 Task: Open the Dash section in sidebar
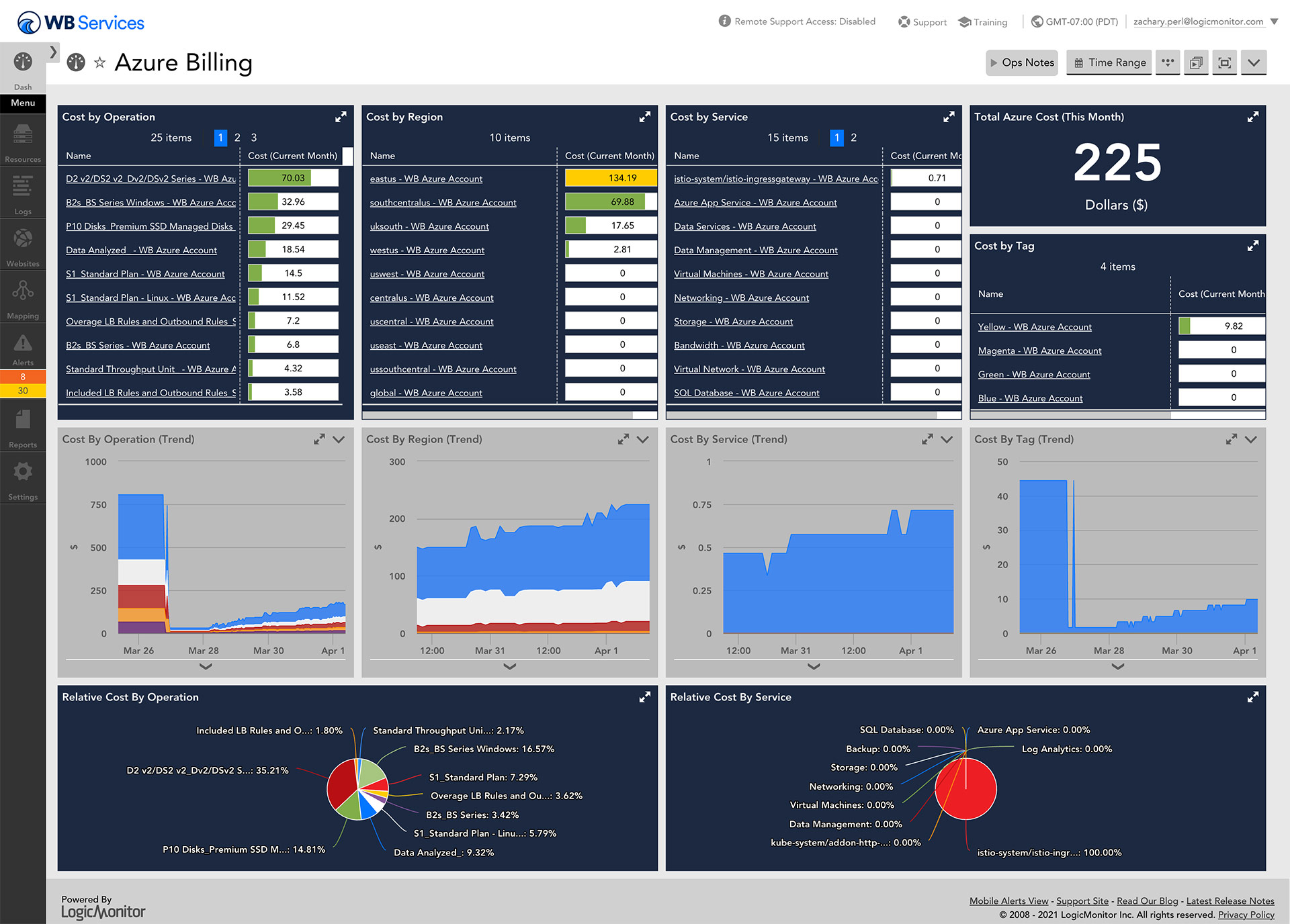[23, 69]
